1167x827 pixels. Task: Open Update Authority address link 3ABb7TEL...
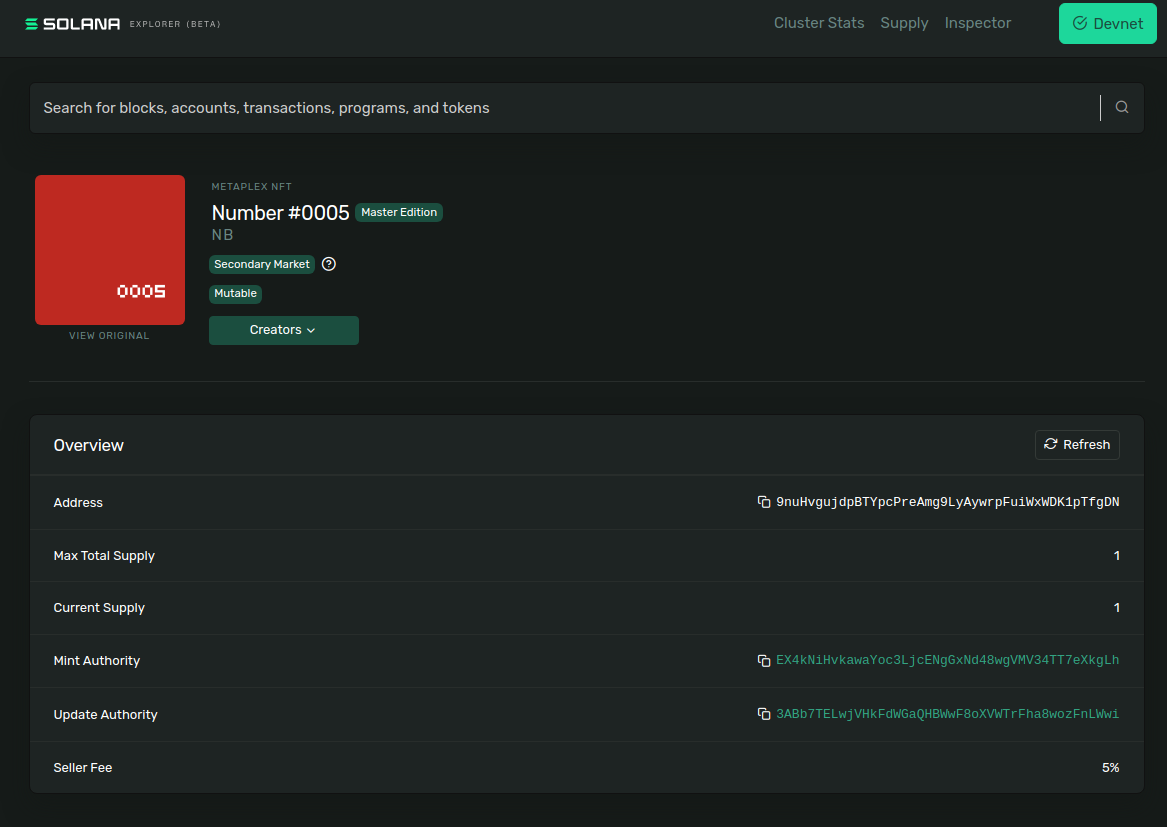947,714
